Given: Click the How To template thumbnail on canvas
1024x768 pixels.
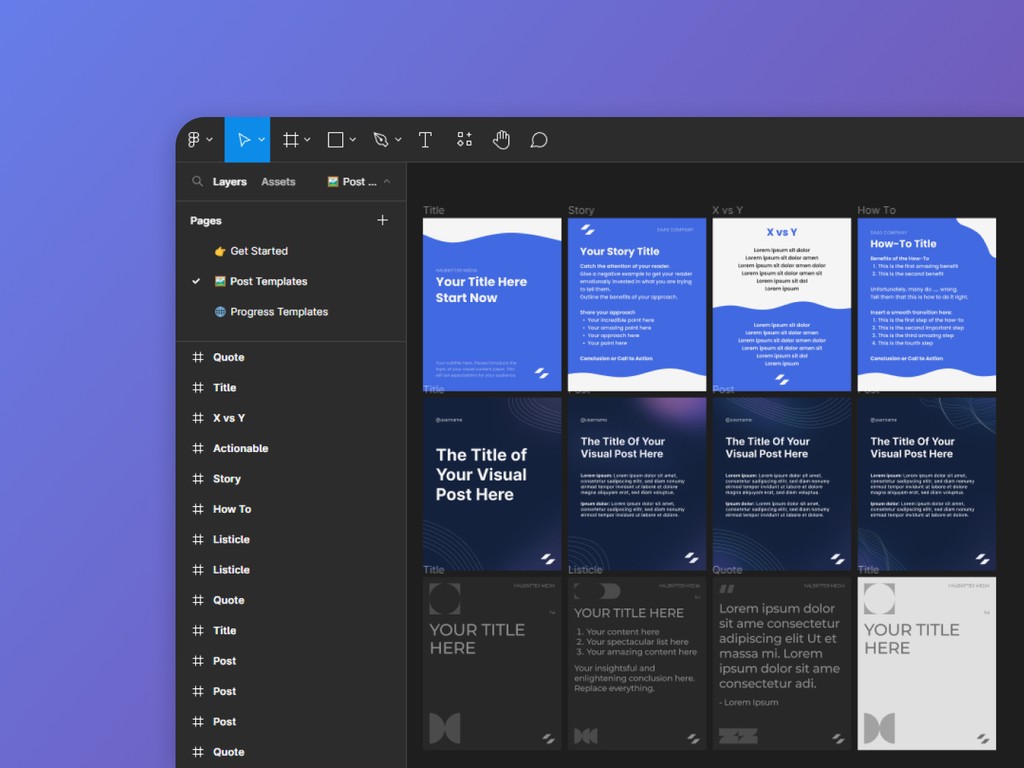Looking at the screenshot, I should coord(926,303).
